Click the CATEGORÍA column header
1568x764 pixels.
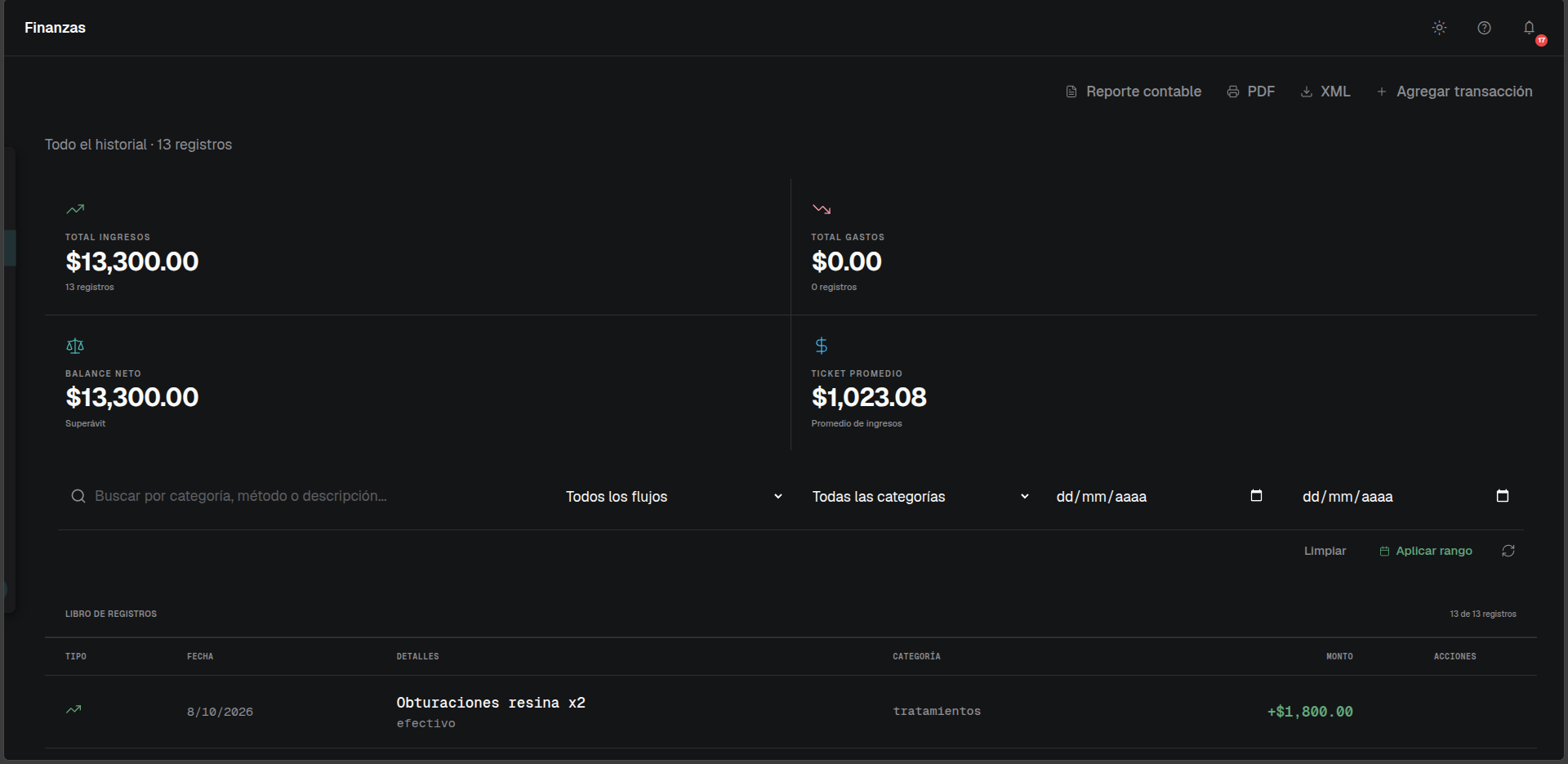click(916, 656)
